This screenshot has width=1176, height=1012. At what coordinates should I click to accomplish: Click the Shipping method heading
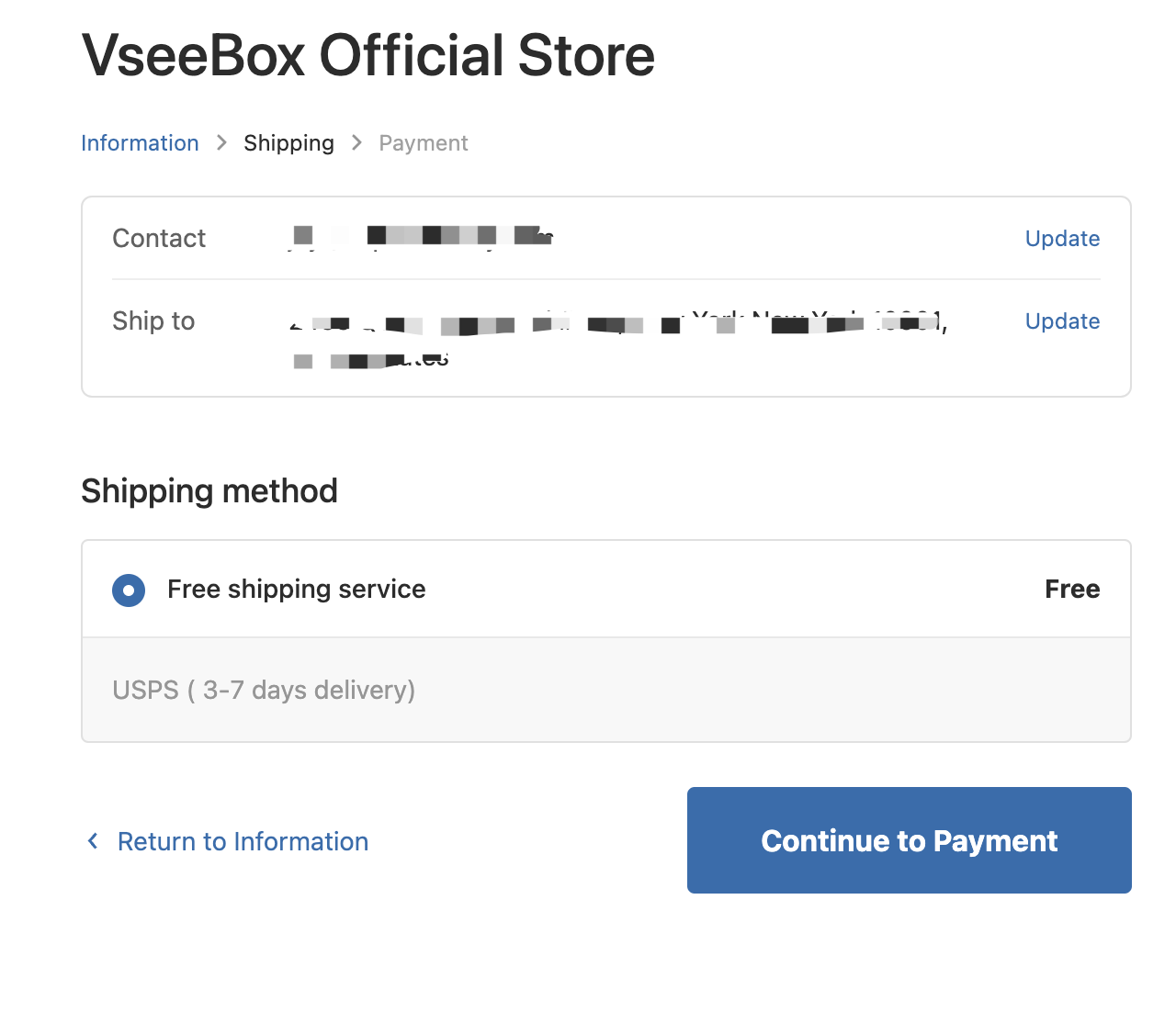coord(209,491)
